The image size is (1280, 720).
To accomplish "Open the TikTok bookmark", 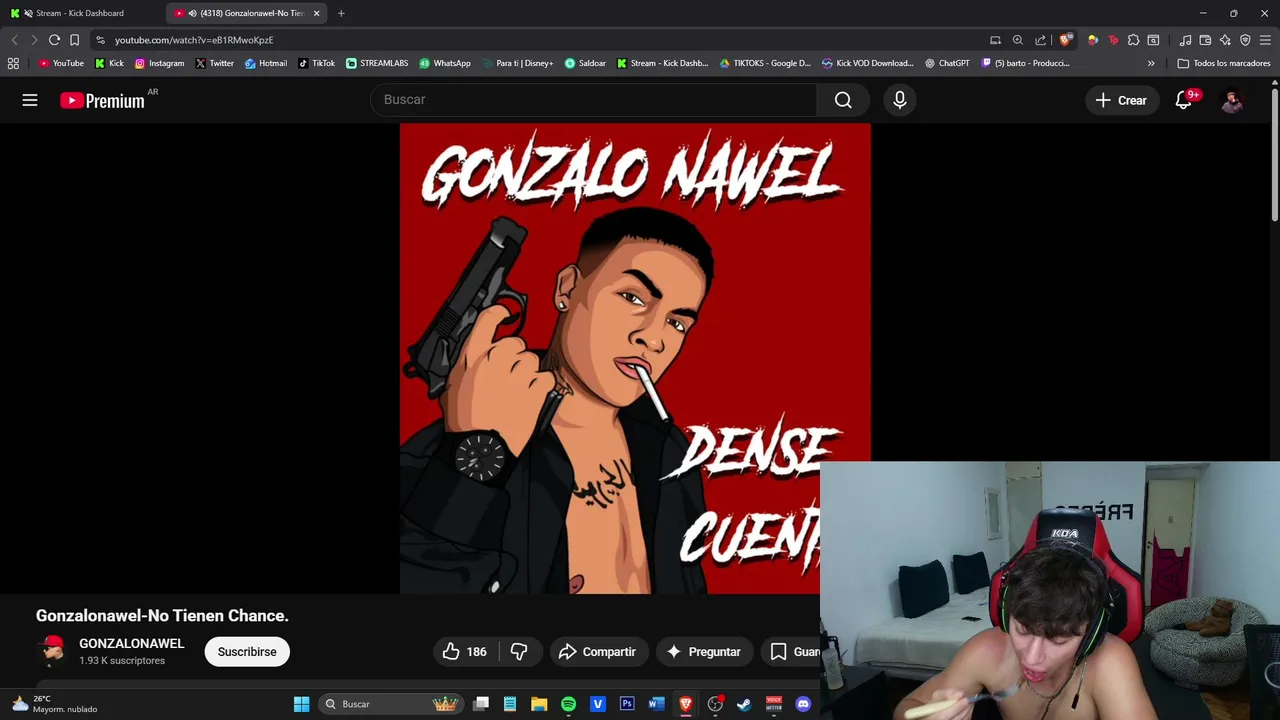I will click(x=316, y=63).
